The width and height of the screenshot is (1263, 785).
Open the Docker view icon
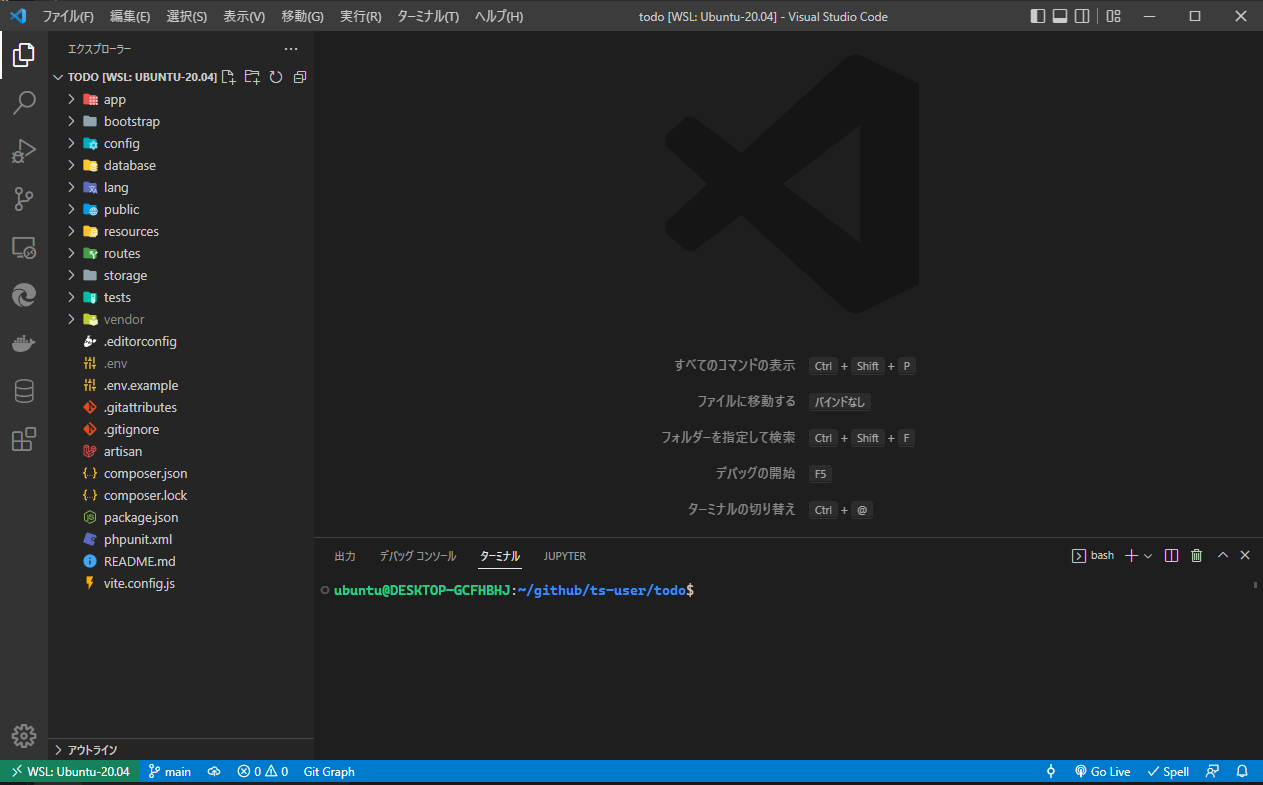point(24,343)
